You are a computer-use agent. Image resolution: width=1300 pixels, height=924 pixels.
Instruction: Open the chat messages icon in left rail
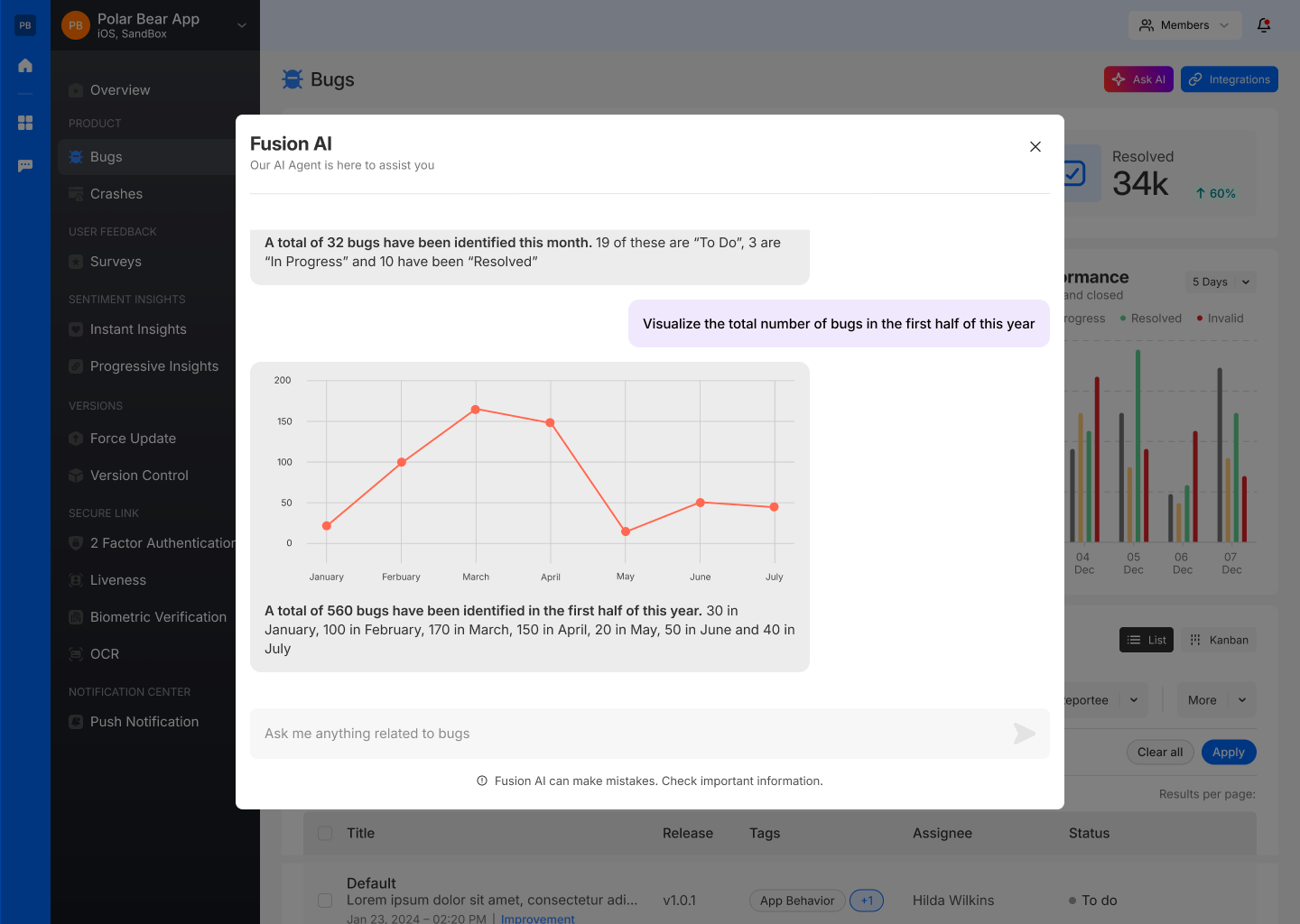[x=25, y=166]
